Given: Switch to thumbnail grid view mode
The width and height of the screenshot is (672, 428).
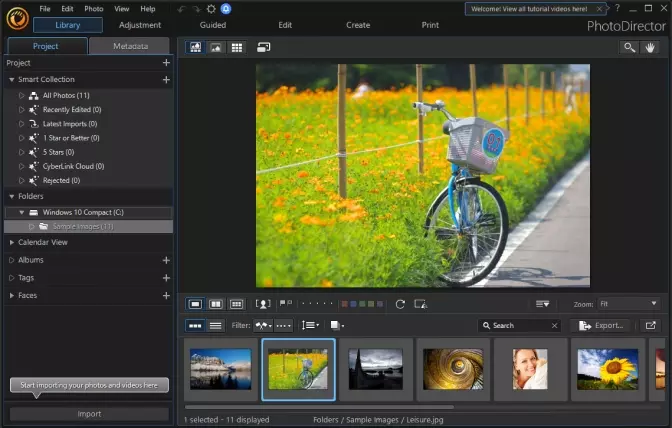Looking at the screenshot, I should point(237,47).
